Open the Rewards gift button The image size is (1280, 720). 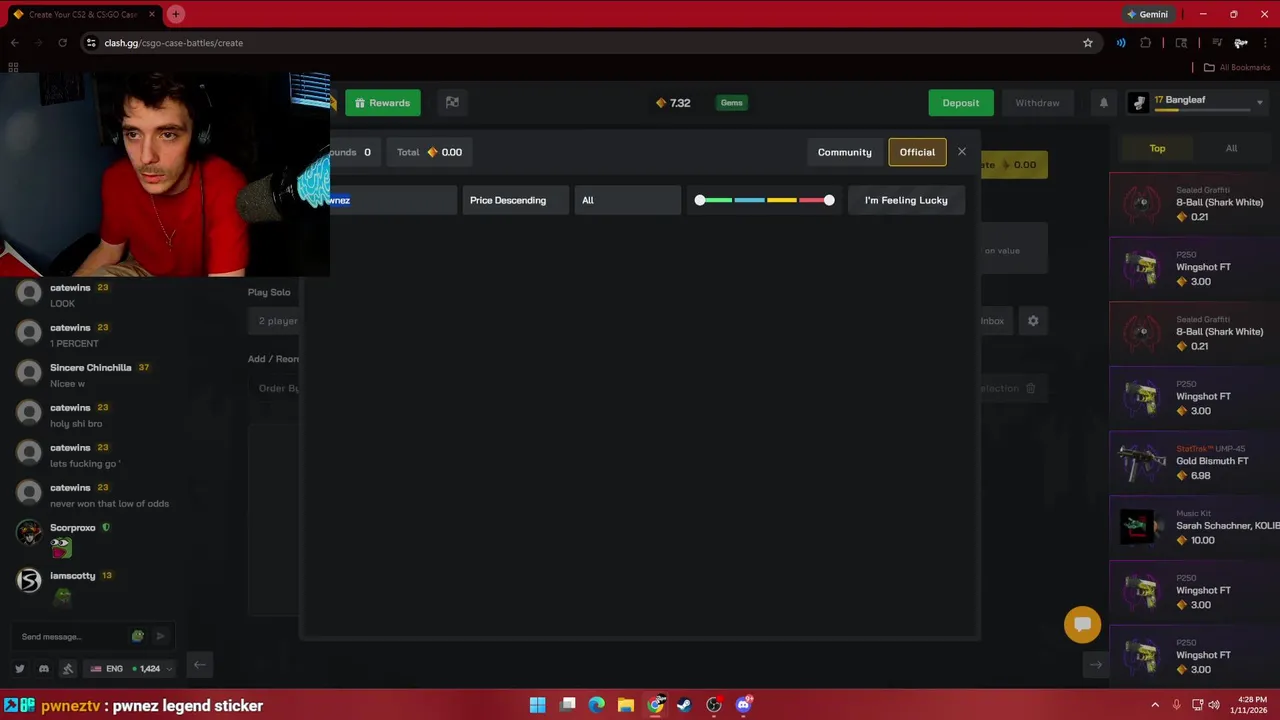(x=383, y=103)
